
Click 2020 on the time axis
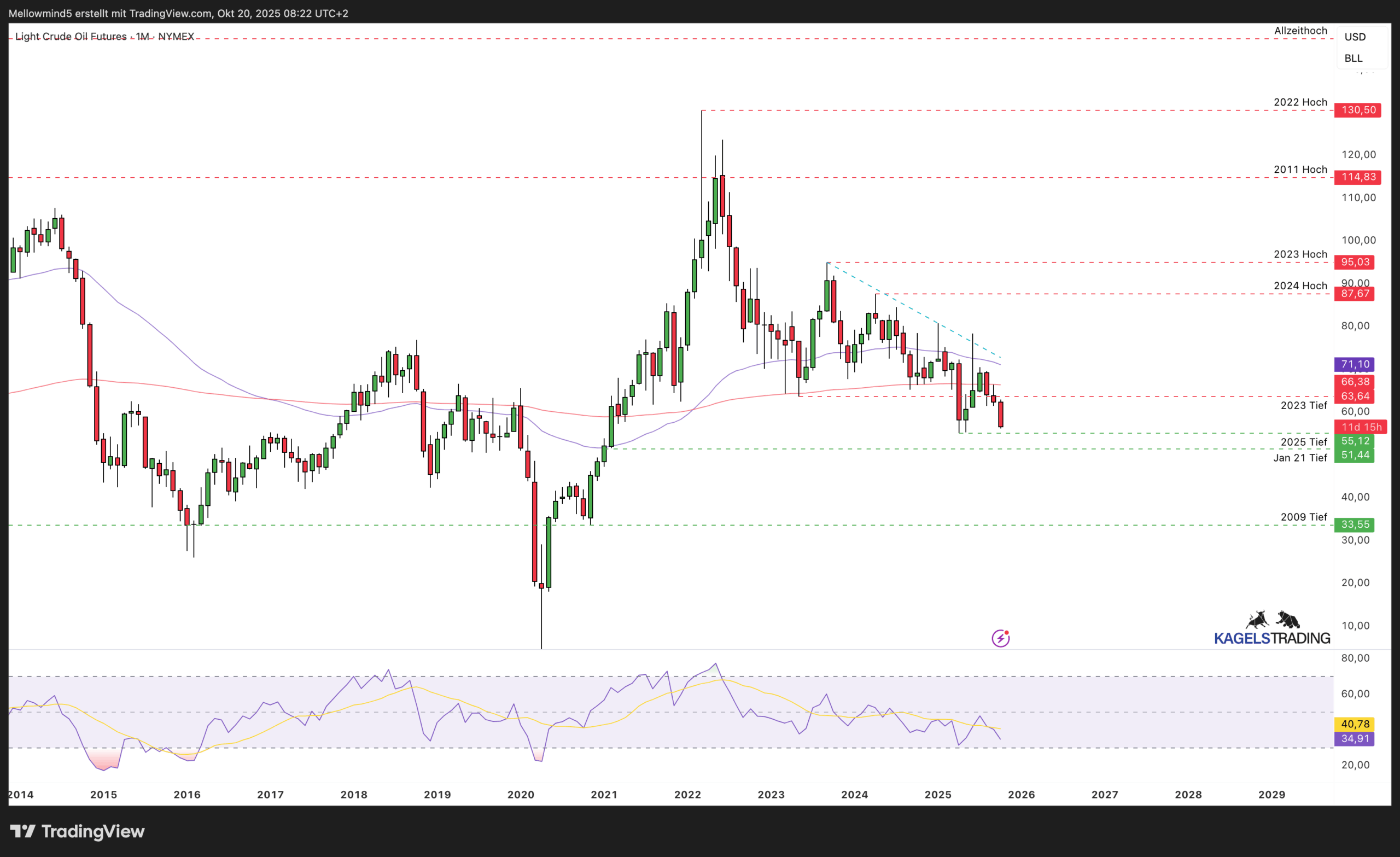(521, 795)
